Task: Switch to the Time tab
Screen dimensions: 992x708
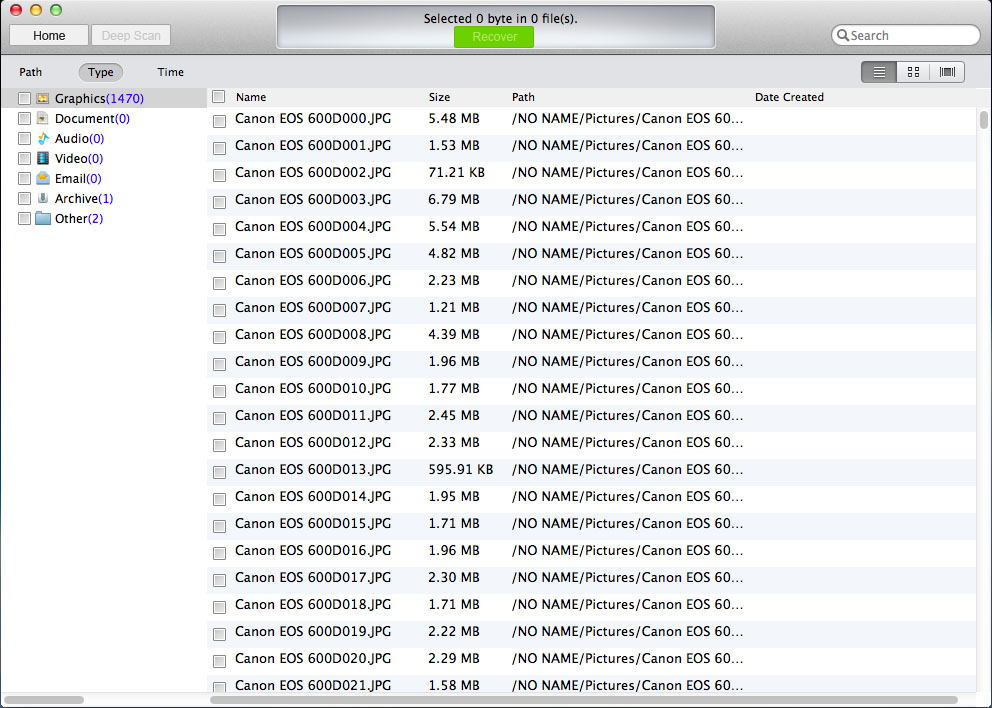Action: click(170, 72)
